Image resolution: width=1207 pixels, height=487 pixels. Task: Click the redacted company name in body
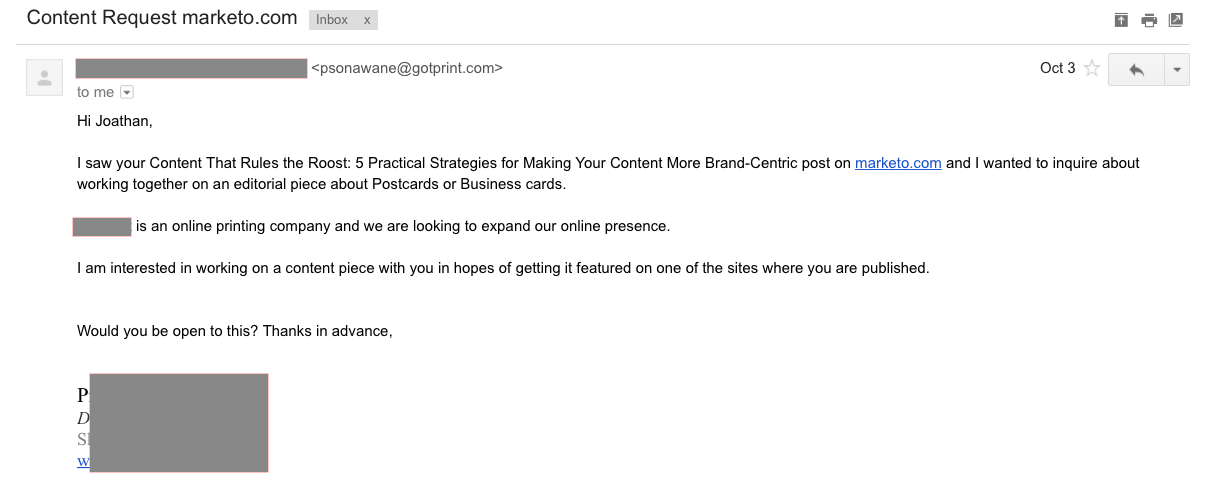click(102, 227)
